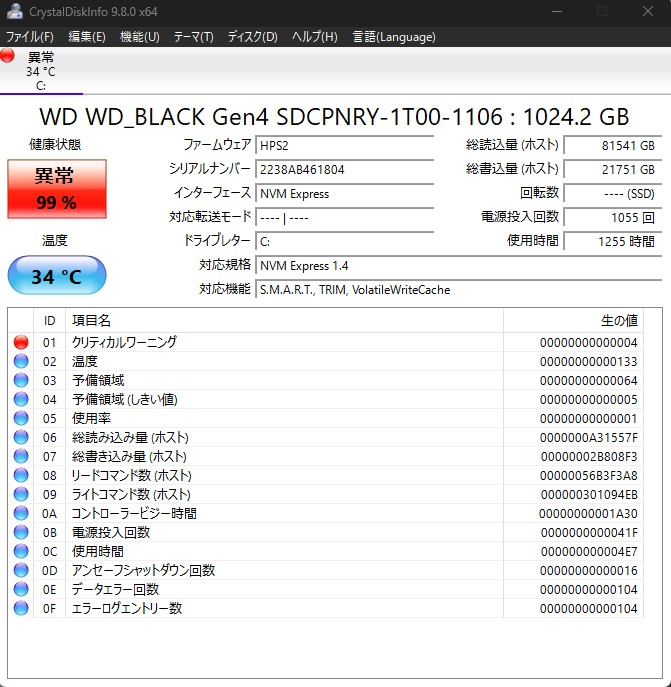Select the リードコマンド数 (ホスト) row name
This screenshot has height=687, width=671.
coord(131,475)
